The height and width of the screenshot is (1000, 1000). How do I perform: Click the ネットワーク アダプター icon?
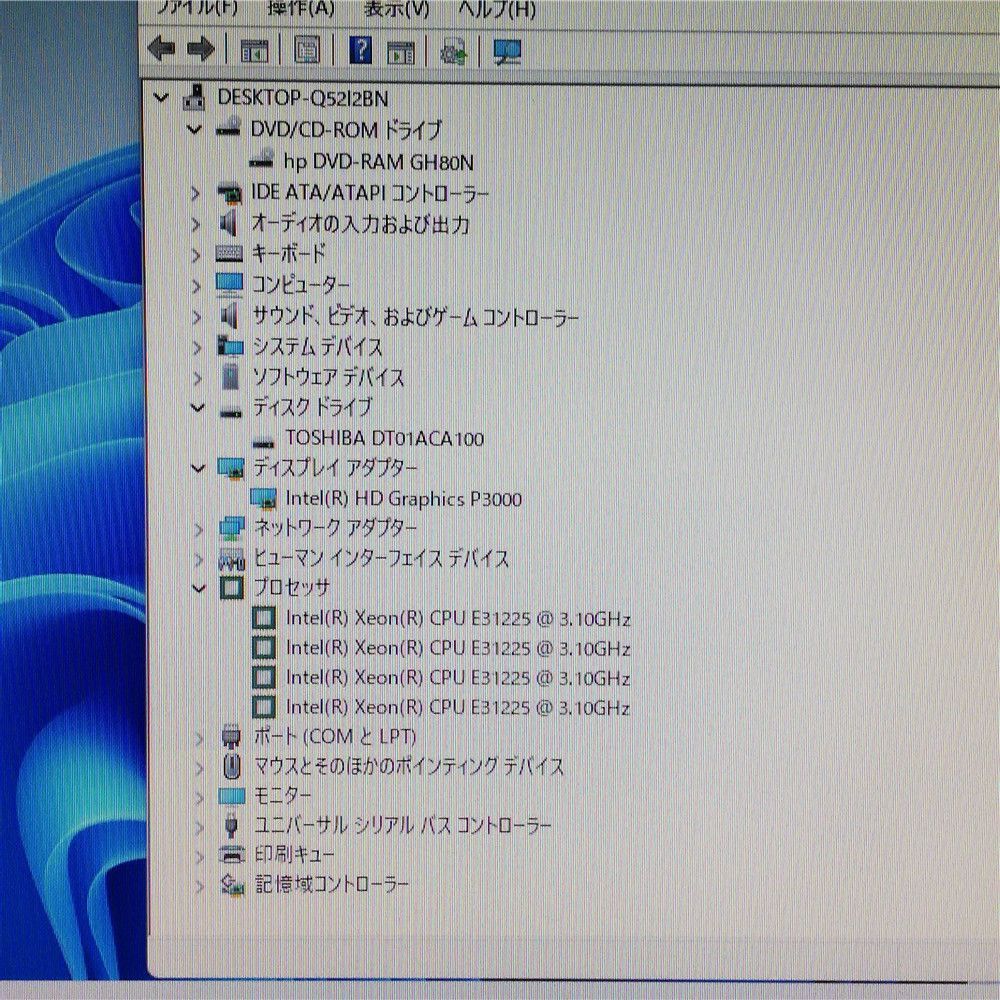click(232, 529)
